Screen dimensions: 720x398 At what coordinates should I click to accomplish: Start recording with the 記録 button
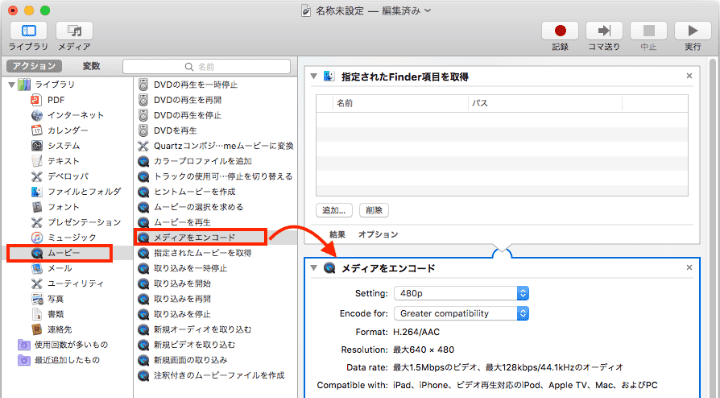(560, 31)
